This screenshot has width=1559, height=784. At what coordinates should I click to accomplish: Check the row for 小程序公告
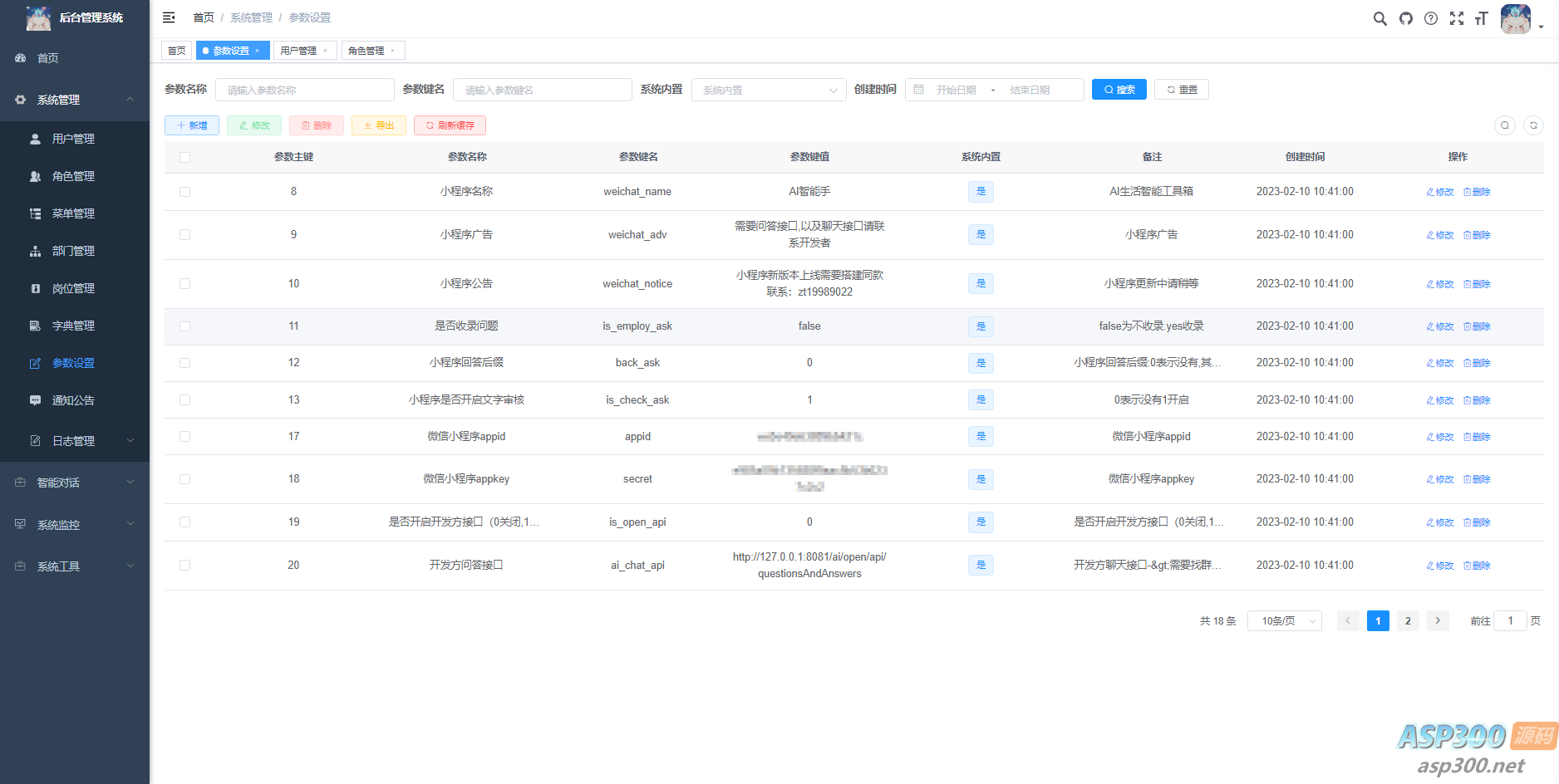point(184,284)
